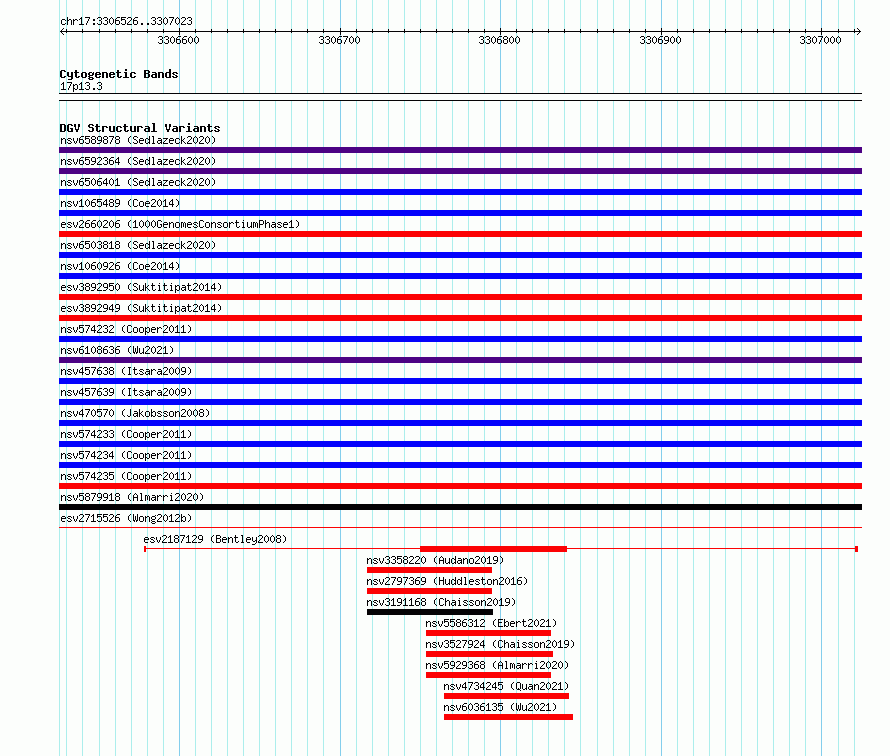This screenshot has height=756, width=890.
Task: Open the nsv6506401 (Sedlazeck2020) variant label
Action: (x=138, y=182)
